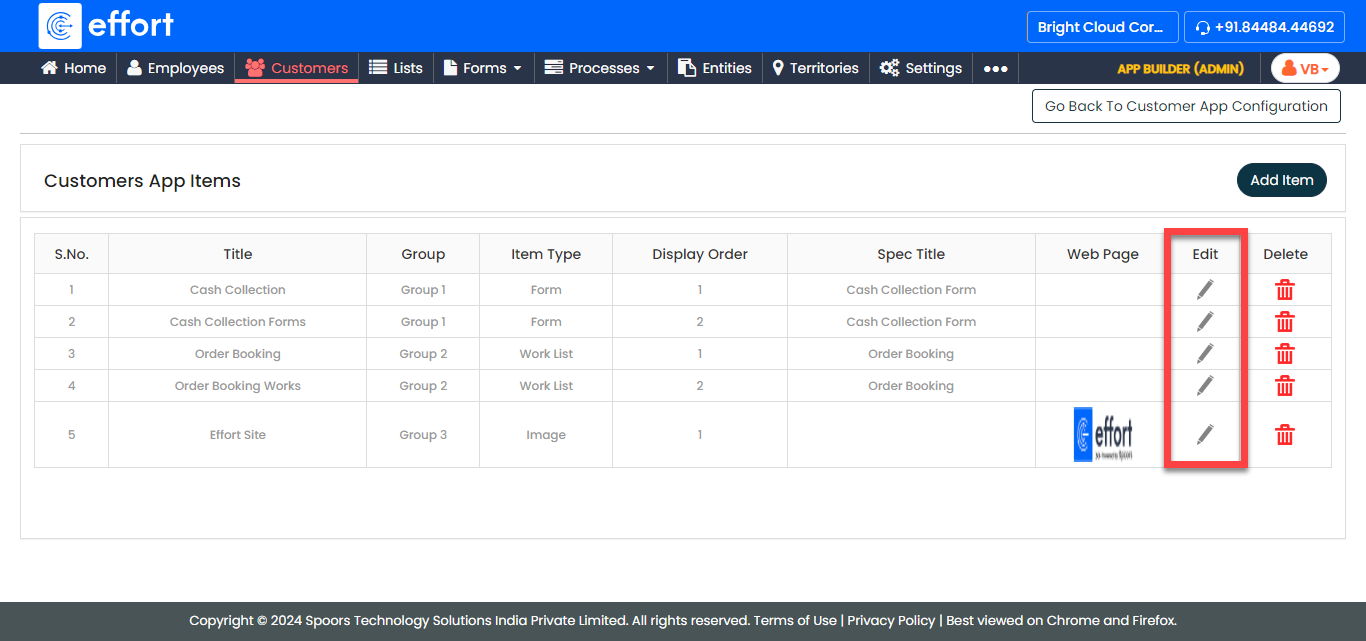Delete the Cash Collection item
The height and width of the screenshot is (641, 1366).
pyautogui.click(x=1285, y=290)
